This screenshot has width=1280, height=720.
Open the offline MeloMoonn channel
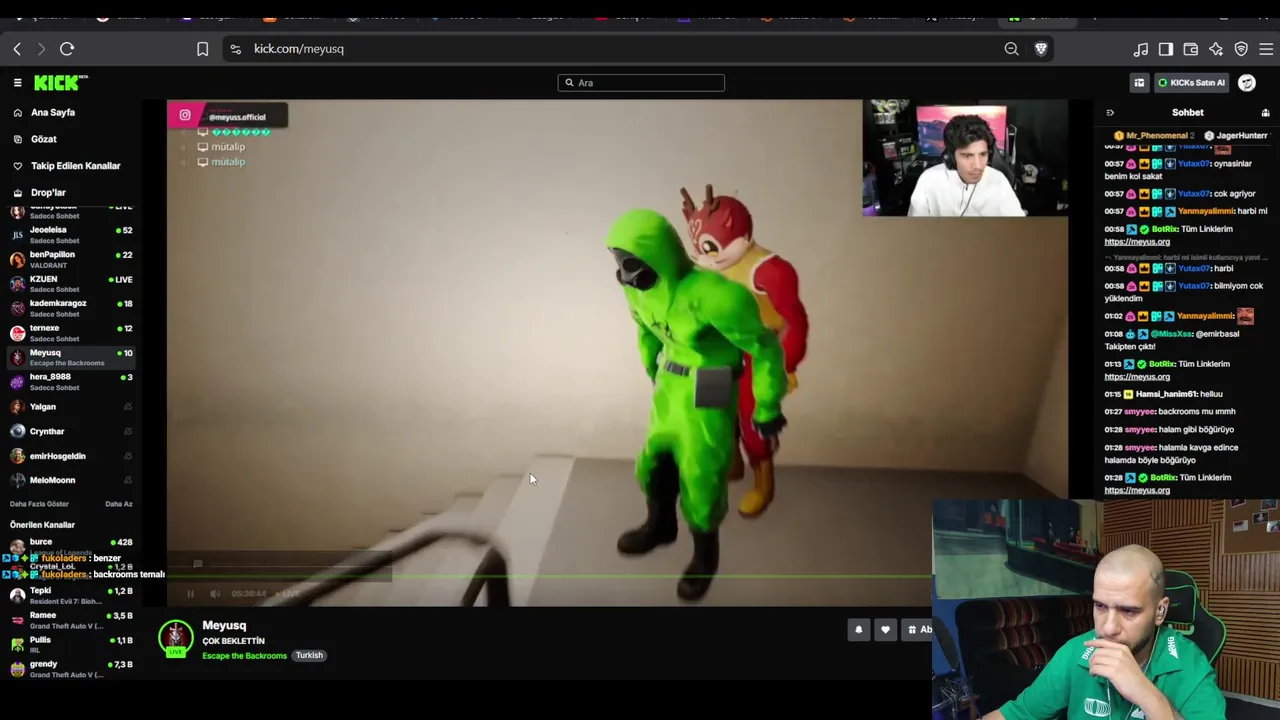click(x=70, y=480)
